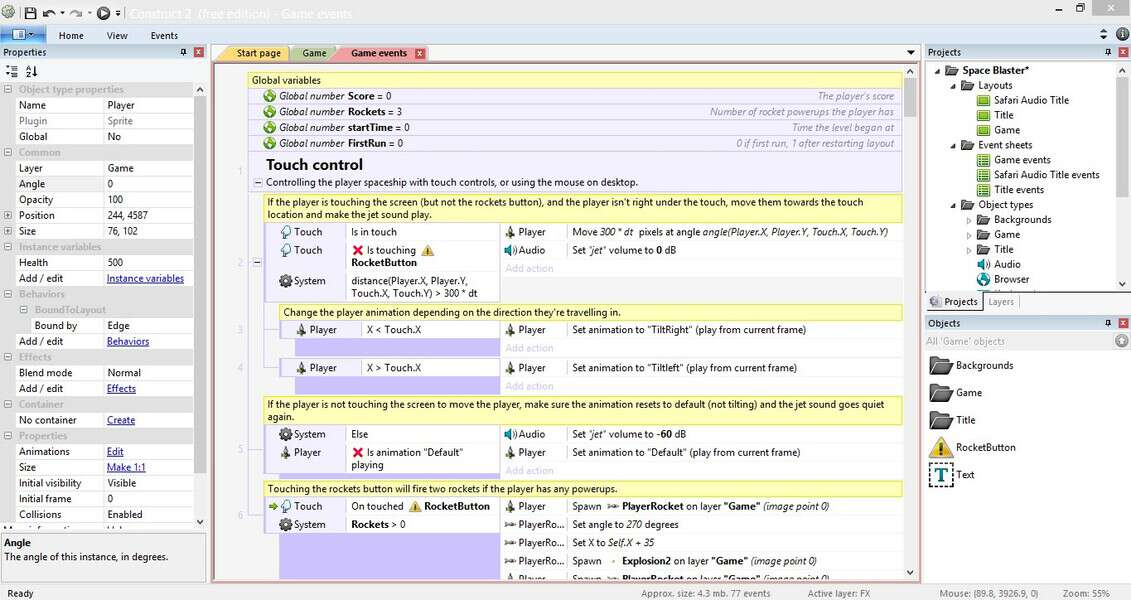Save the project with the floppy disk icon
Screen dimensions: 1131x600
pyautogui.click(x=30, y=12)
